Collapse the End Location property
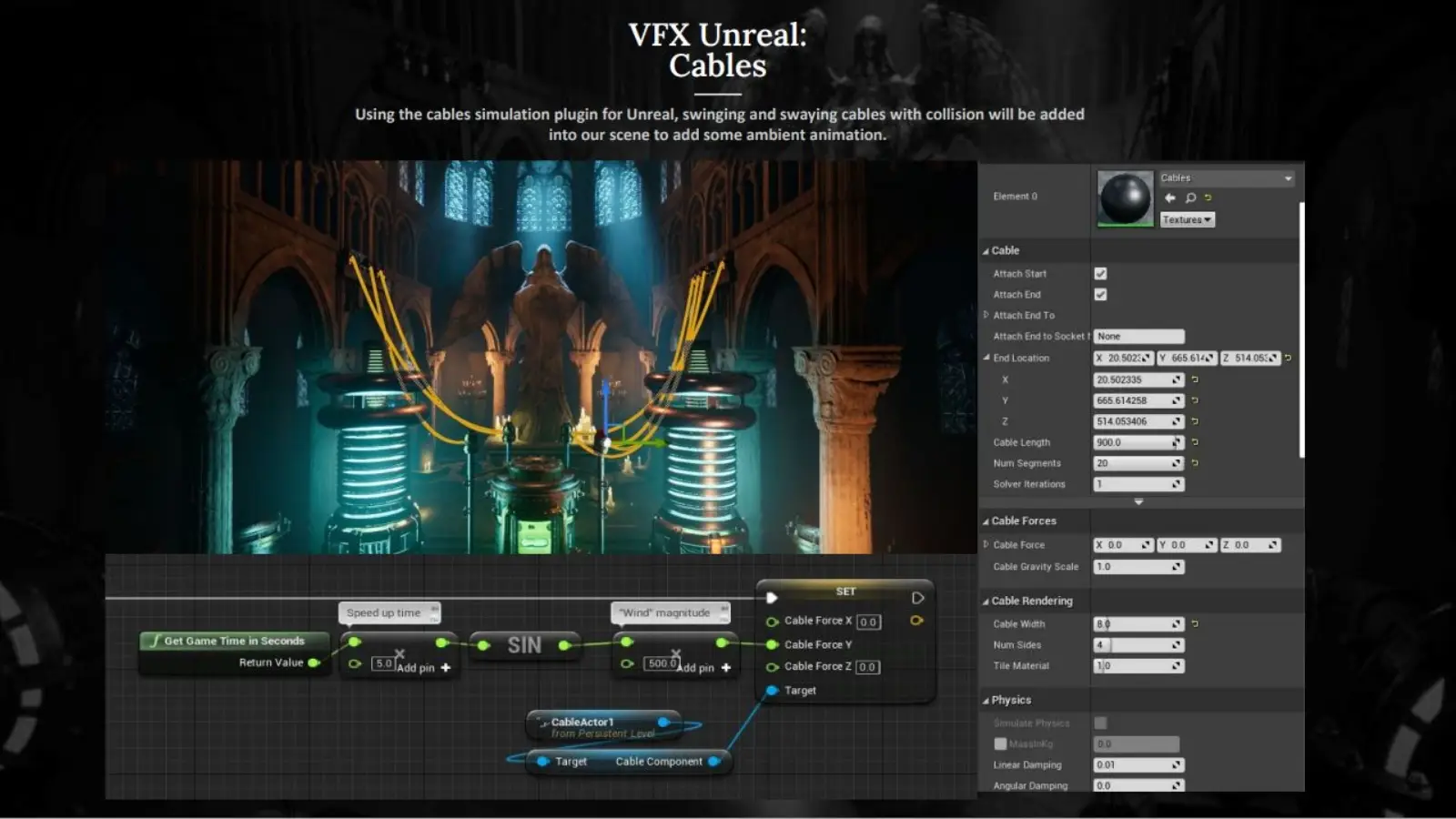The height and width of the screenshot is (819, 1456). tap(986, 358)
